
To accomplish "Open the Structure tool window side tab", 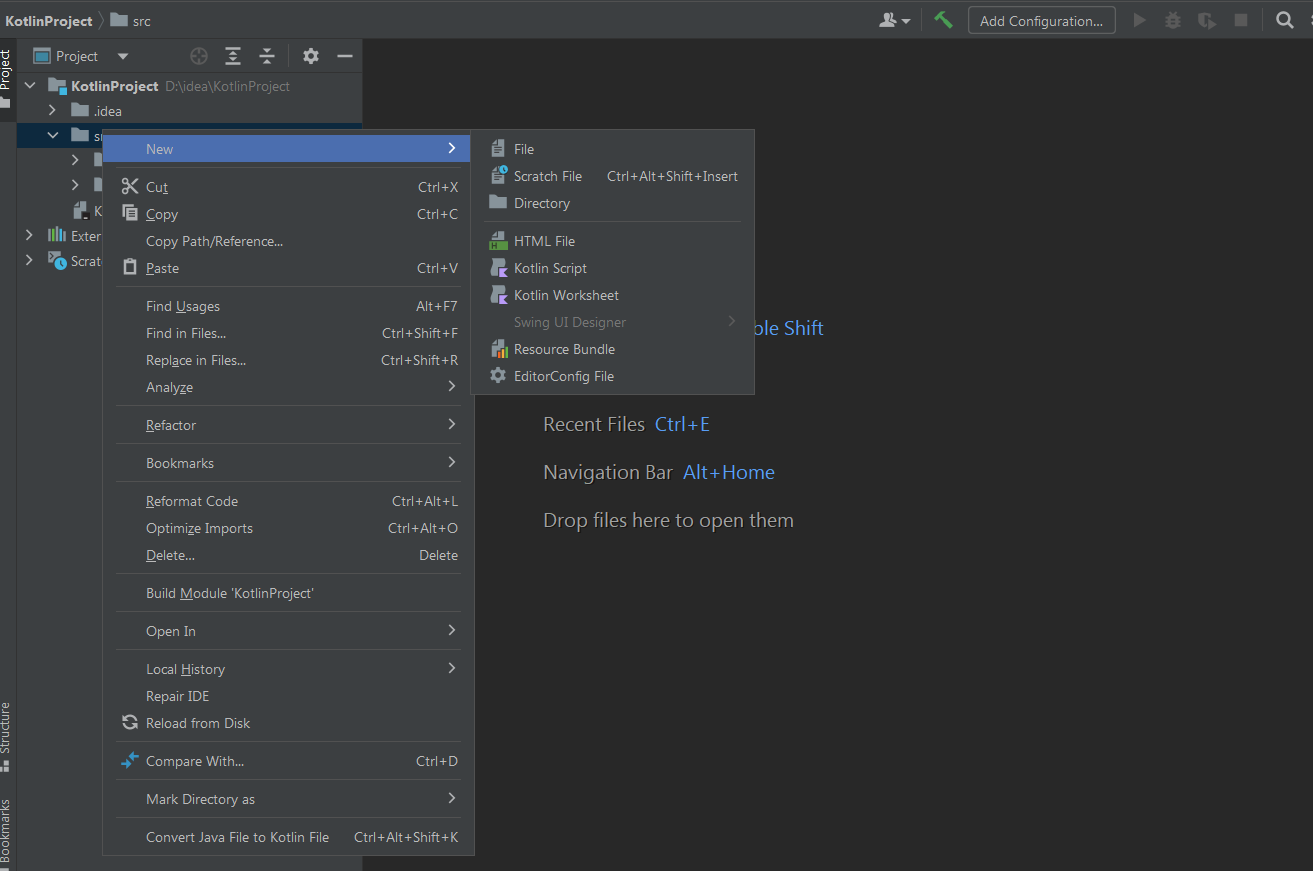I will click(x=7, y=737).
